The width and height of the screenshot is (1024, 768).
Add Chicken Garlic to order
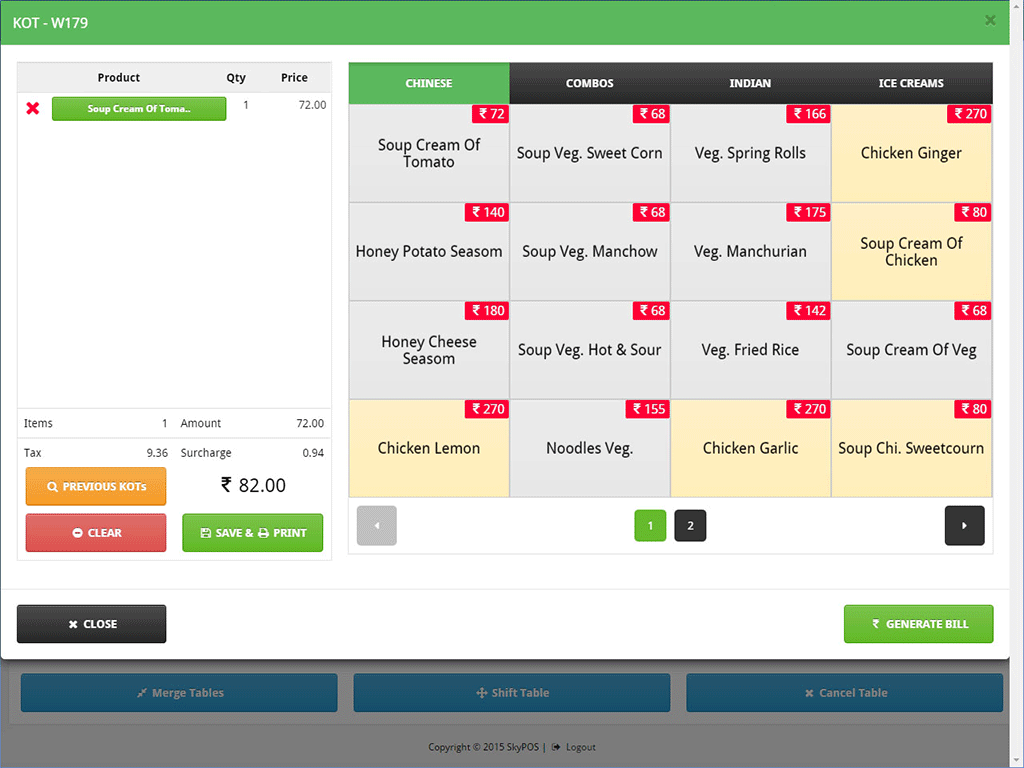point(750,449)
